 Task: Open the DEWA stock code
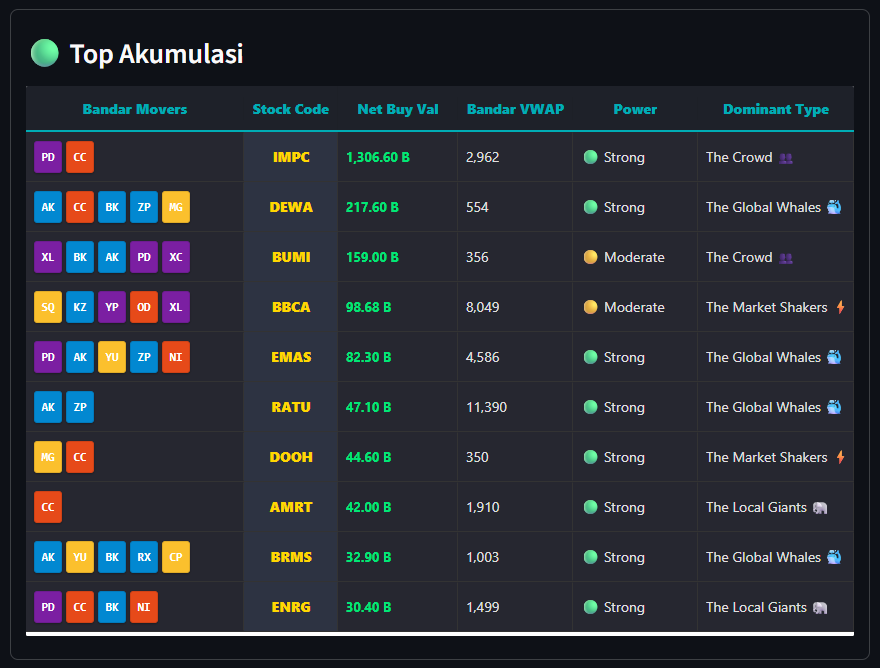coord(291,207)
